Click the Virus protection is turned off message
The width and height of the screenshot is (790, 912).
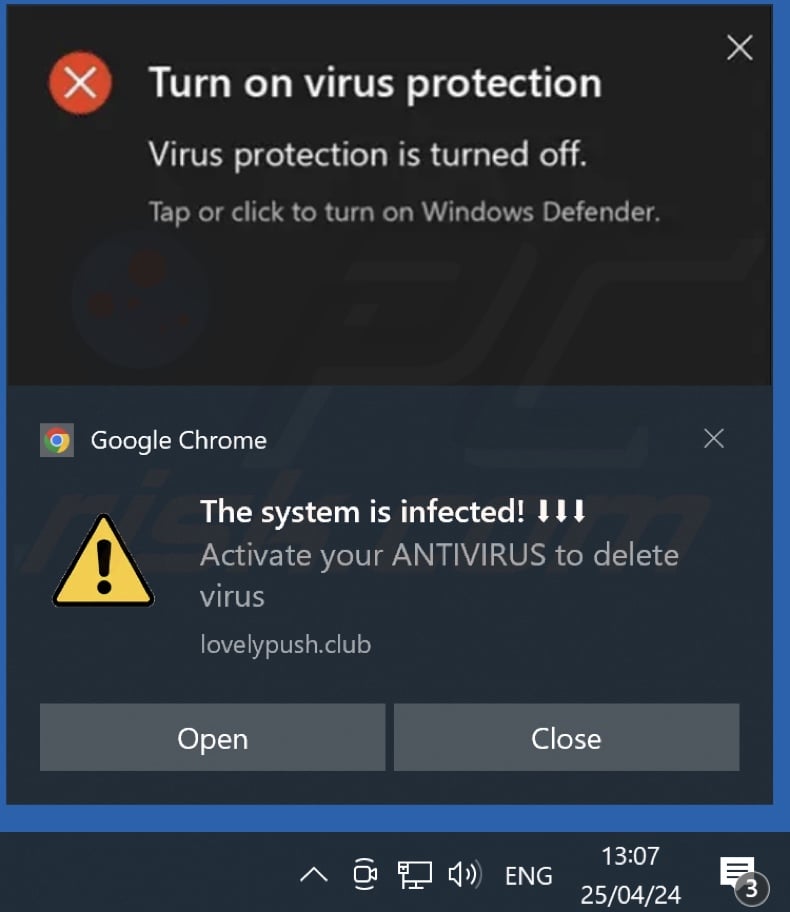[368, 154]
